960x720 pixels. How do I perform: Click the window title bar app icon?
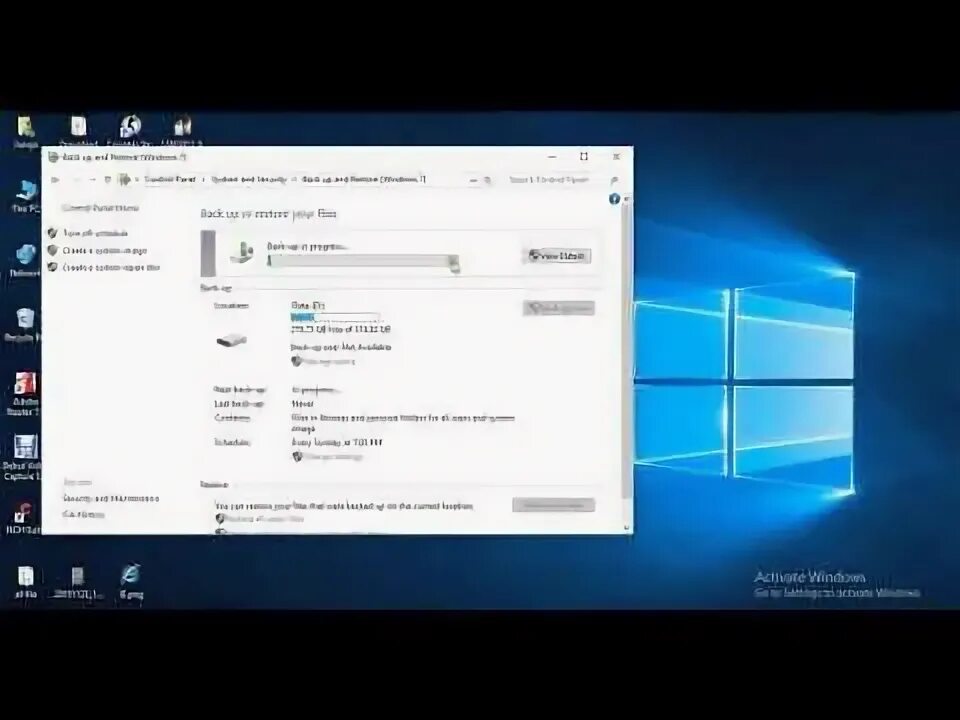pos(53,157)
